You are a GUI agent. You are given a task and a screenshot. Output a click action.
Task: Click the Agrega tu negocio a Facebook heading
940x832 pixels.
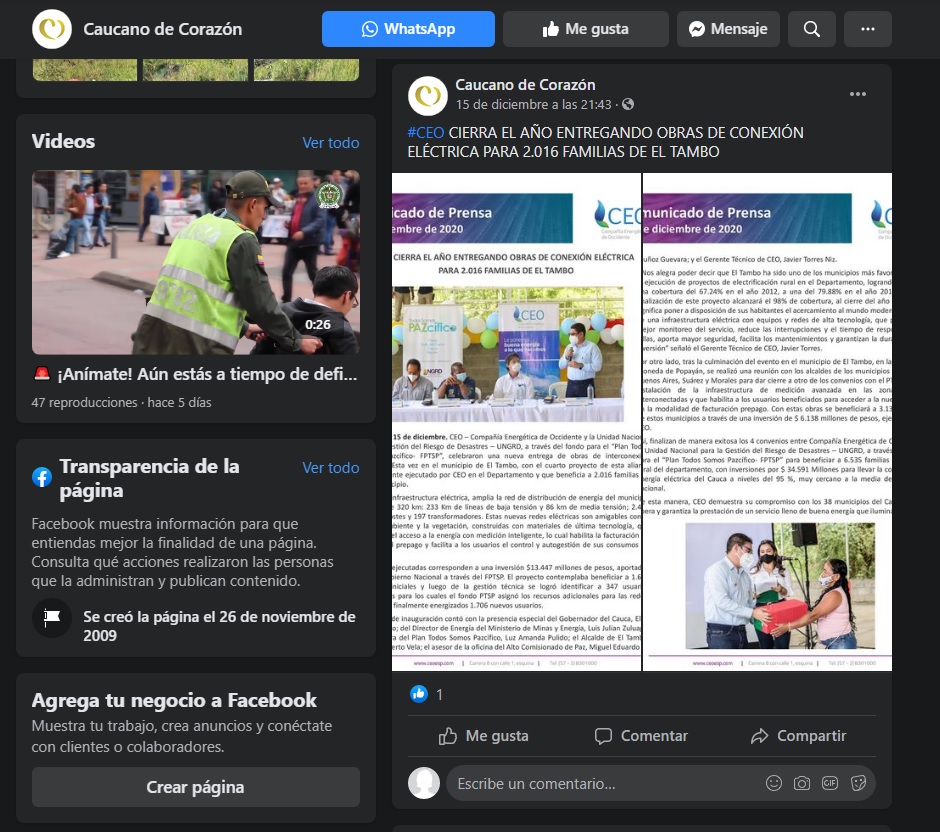tap(174, 700)
